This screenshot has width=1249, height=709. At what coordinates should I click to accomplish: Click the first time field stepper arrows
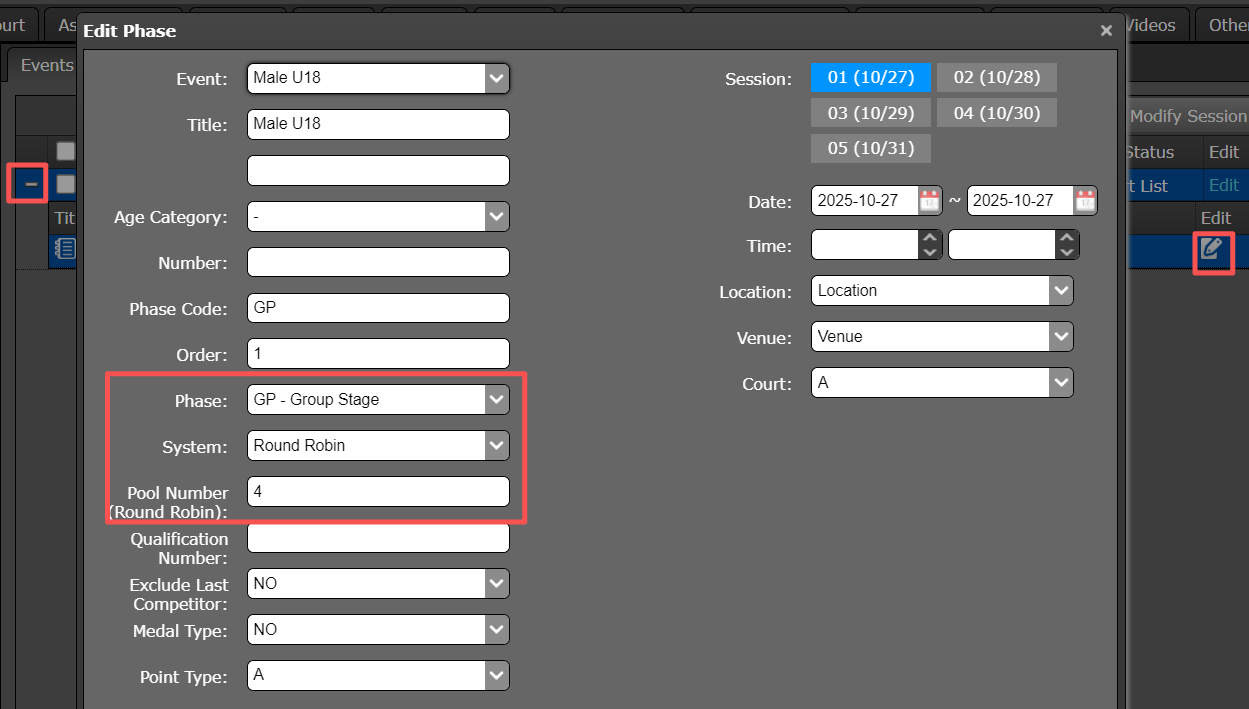pyautogui.click(x=930, y=245)
